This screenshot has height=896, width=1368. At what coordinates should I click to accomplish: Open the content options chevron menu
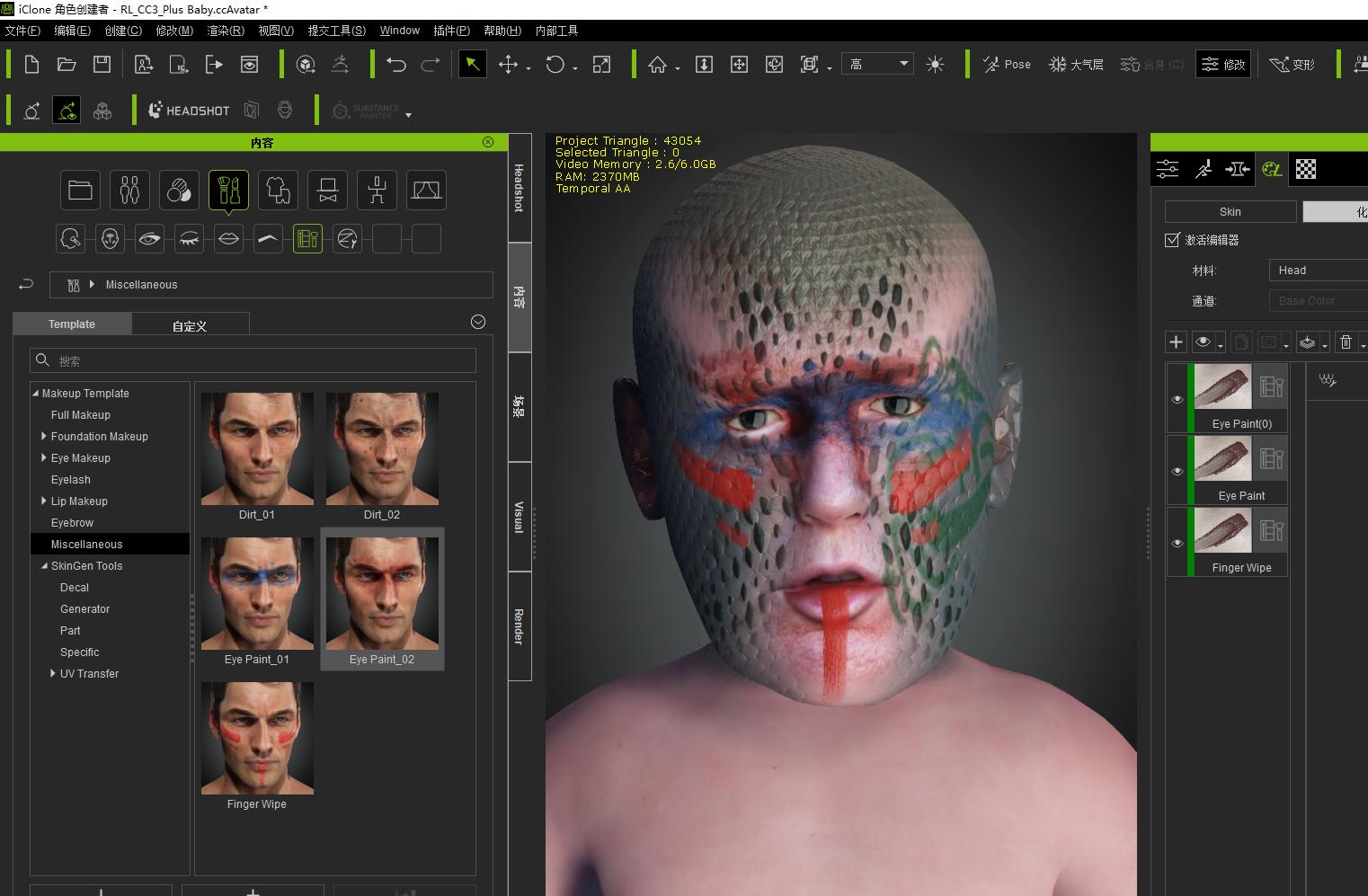pyautogui.click(x=478, y=322)
